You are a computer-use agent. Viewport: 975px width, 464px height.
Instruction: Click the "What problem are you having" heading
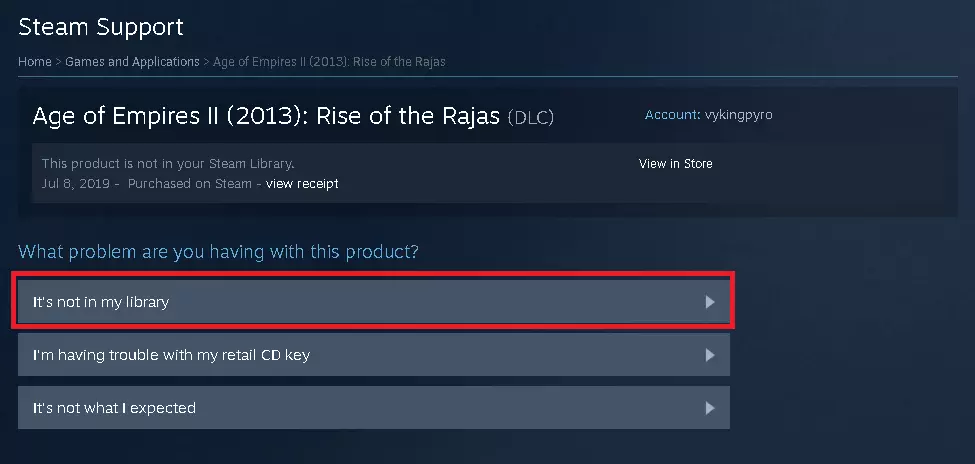[218, 251]
